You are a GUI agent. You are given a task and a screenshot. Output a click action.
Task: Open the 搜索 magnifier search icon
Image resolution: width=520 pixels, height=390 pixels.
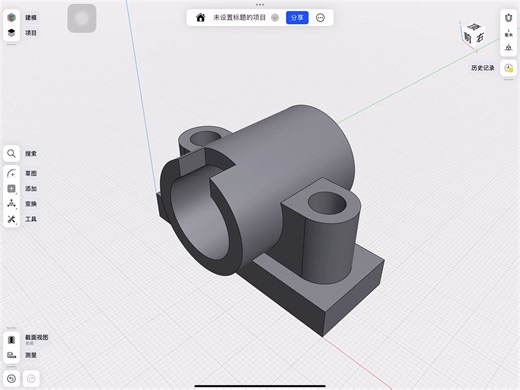point(11,154)
